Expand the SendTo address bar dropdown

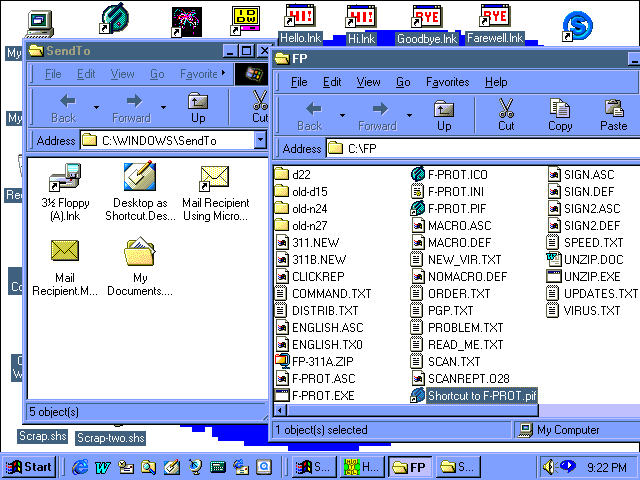click(x=260, y=141)
